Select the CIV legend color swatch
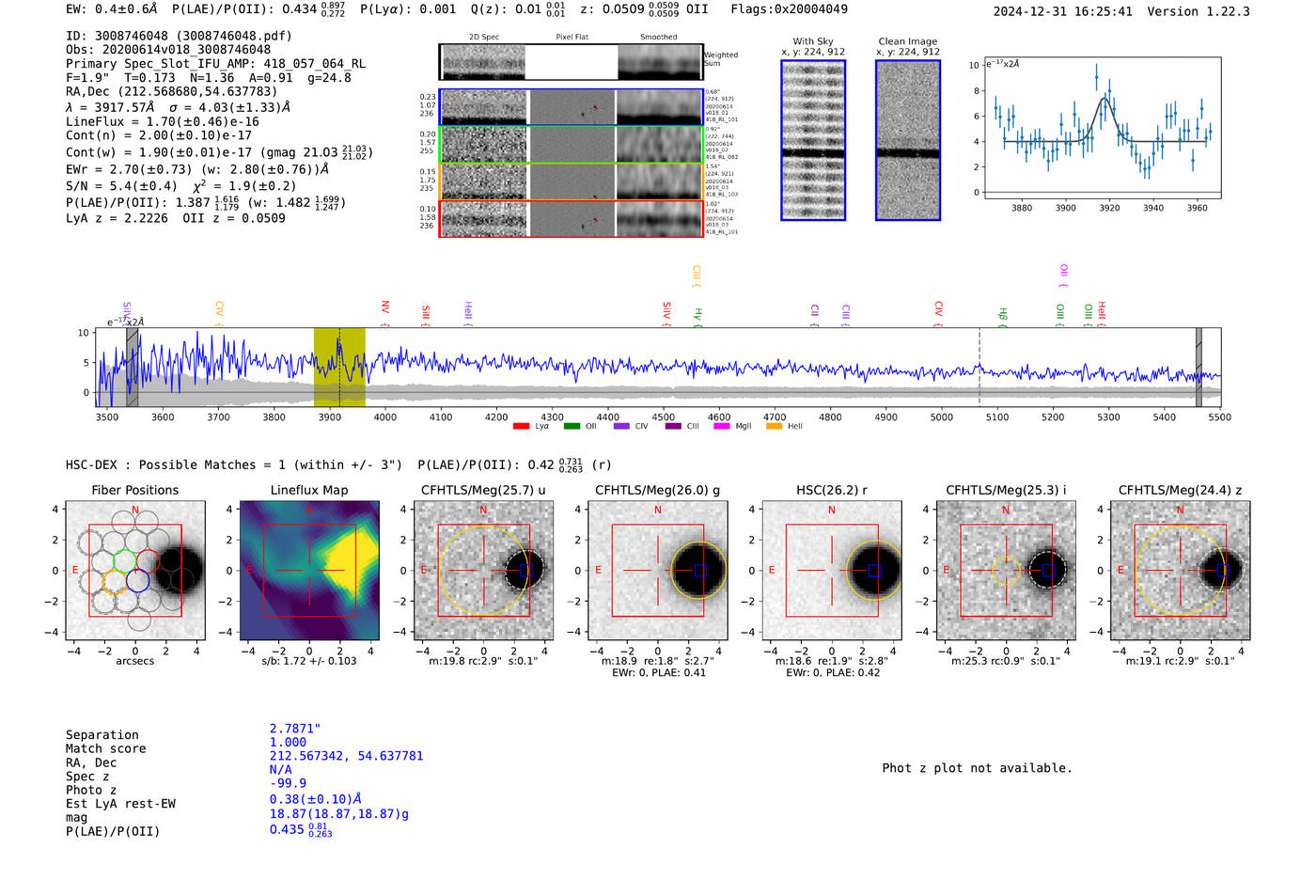 (x=621, y=427)
